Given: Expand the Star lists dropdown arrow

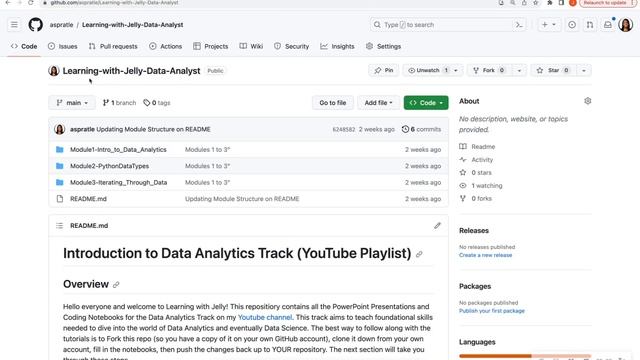Looking at the screenshot, I should tap(584, 70).
